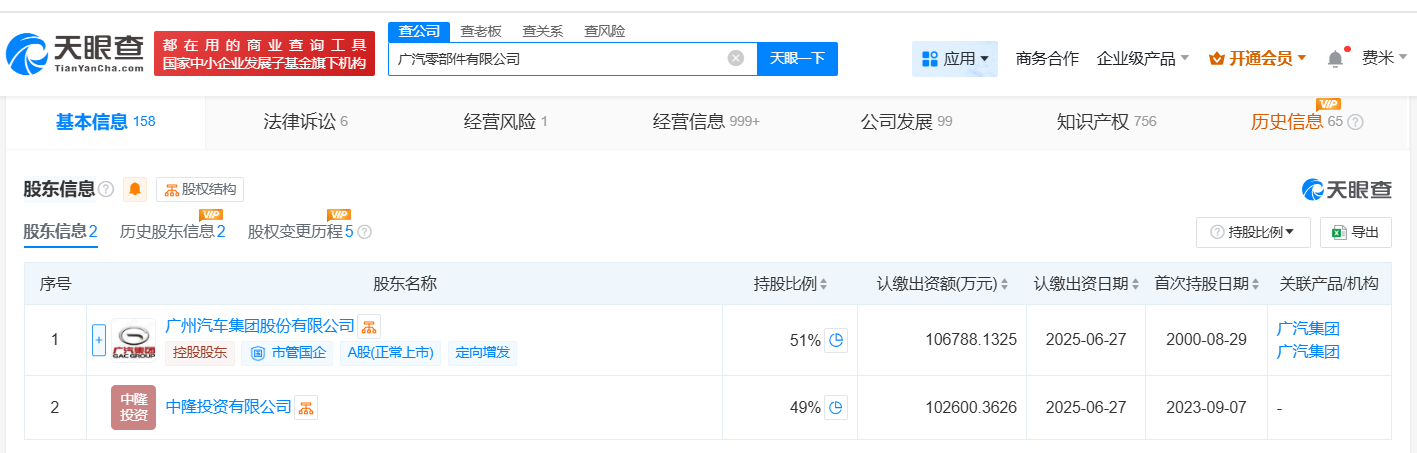Expand the 广州汽车集团 shareholder row
This screenshot has height=453, width=1417.
pyautogui.click(x=98, y=340)
